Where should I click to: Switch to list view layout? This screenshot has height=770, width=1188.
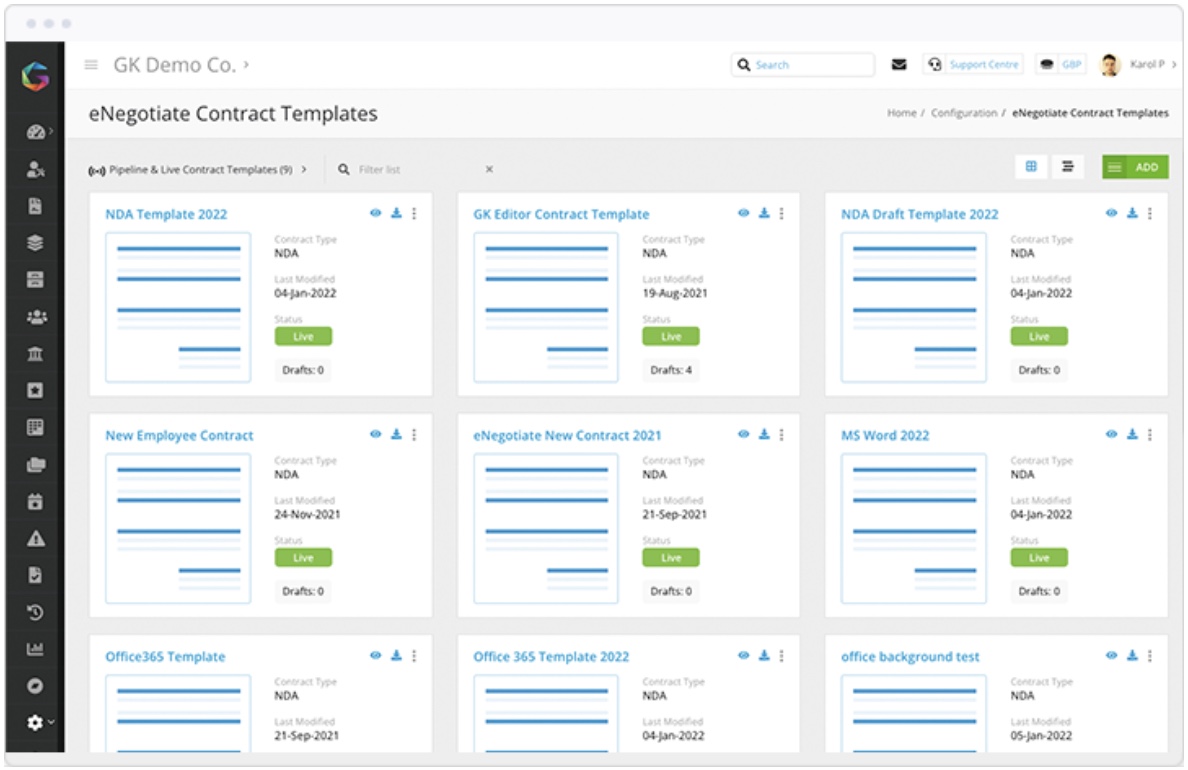(x=1068, y=168)
